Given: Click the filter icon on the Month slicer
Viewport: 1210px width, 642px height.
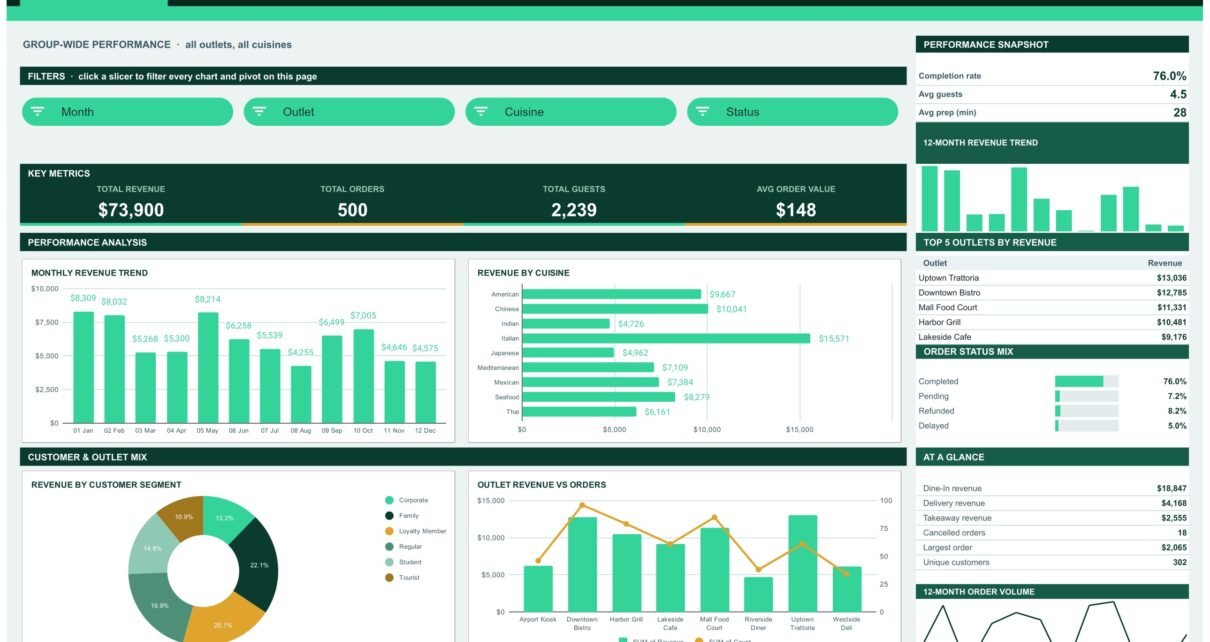Looking at the screenshot, I should 38,112.
